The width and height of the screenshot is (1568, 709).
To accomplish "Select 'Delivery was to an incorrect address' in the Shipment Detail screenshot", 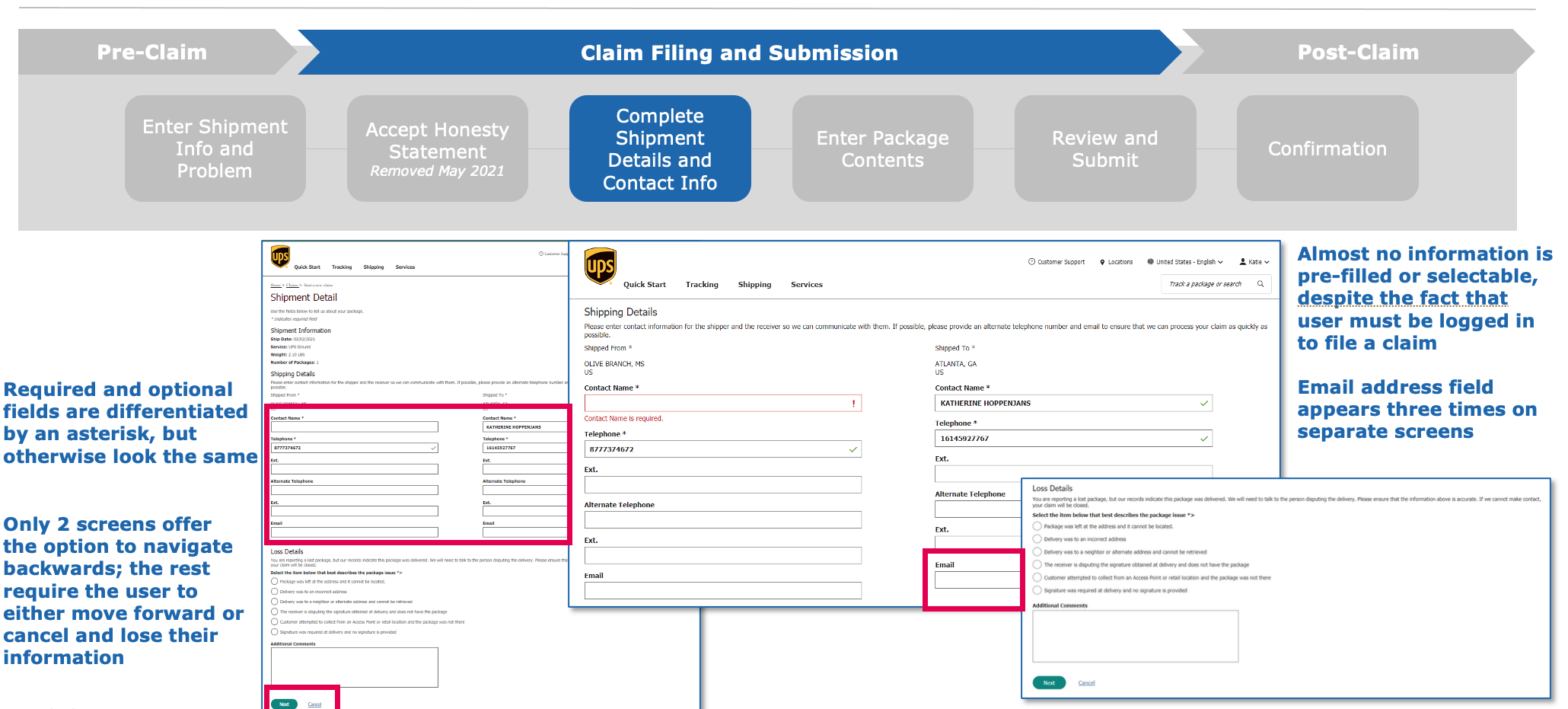I will [275, 592].
